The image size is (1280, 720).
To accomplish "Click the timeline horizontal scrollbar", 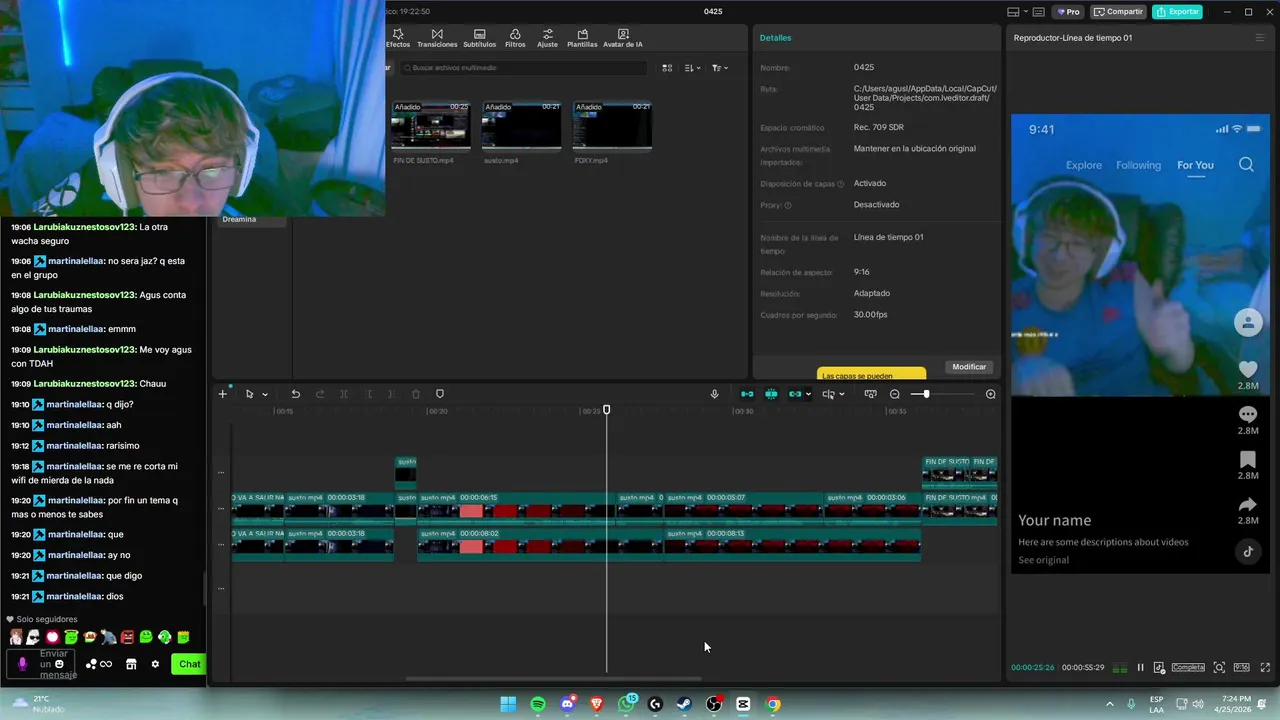I will pyautogui.click(x=554, y=679).
